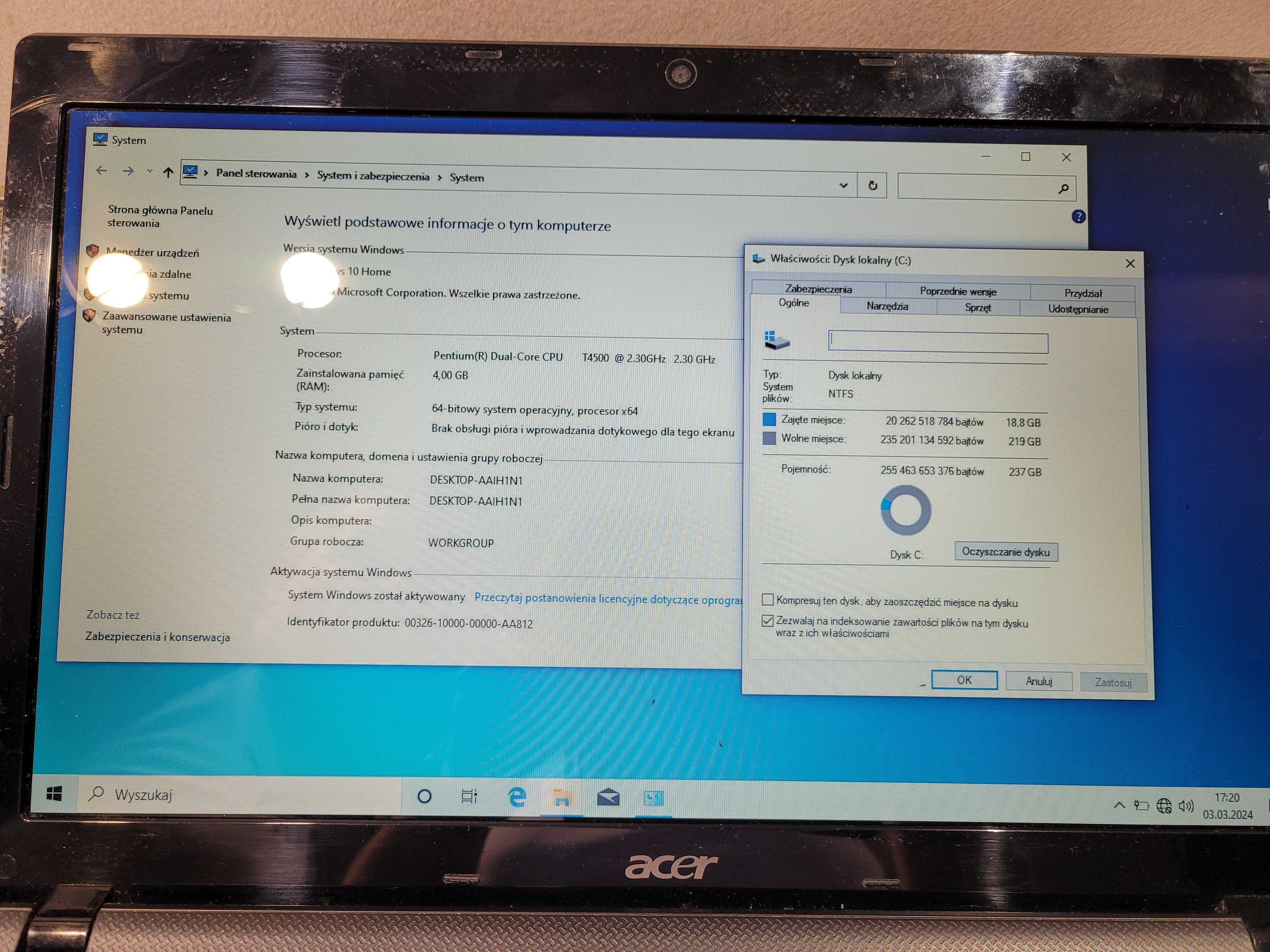This screenshot has height=952, width=1270.
Task: Click the System window title icon
Action: click(x=100, y=139)
